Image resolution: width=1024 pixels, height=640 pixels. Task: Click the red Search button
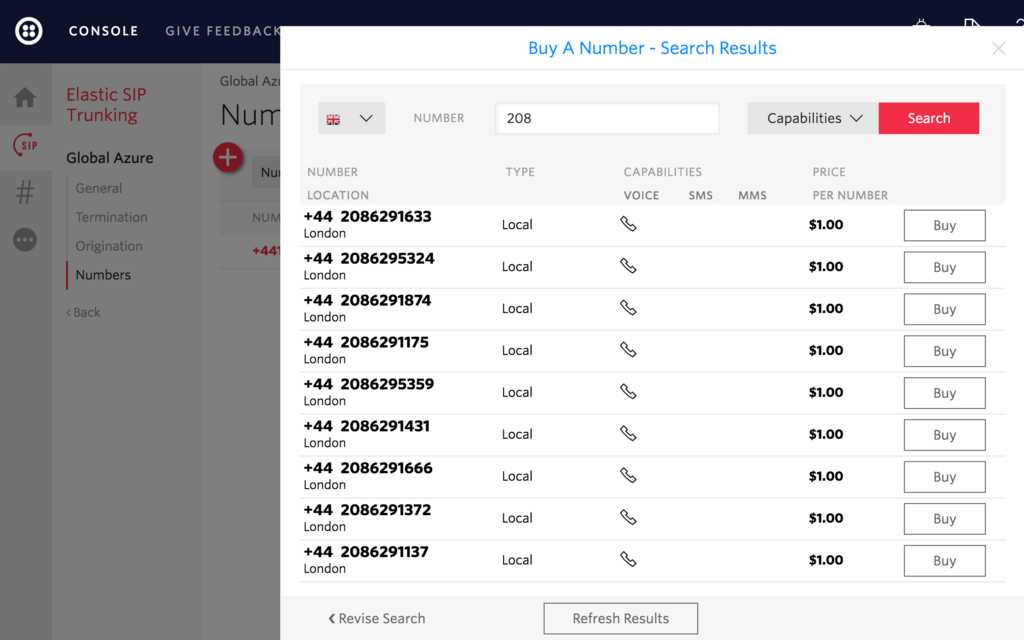click(x=929, y=118)
